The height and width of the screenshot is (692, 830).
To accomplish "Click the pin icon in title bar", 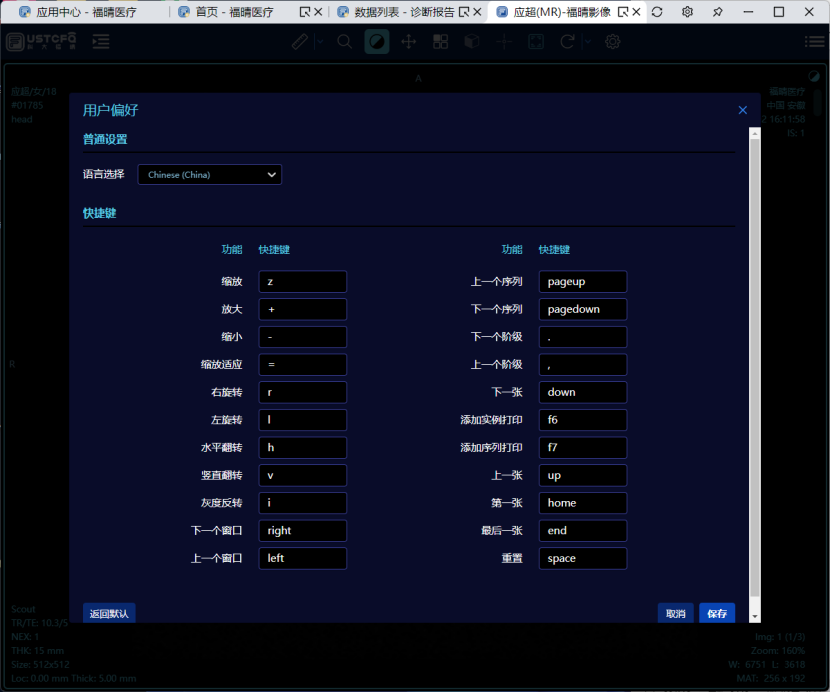I will click(x=717, y=12).
